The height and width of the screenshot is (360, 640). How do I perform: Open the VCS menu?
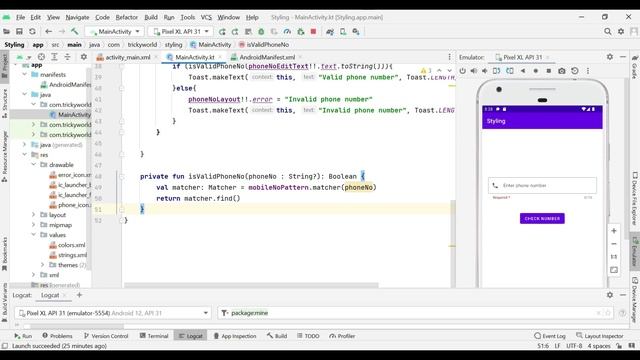(x=206, y=17)
